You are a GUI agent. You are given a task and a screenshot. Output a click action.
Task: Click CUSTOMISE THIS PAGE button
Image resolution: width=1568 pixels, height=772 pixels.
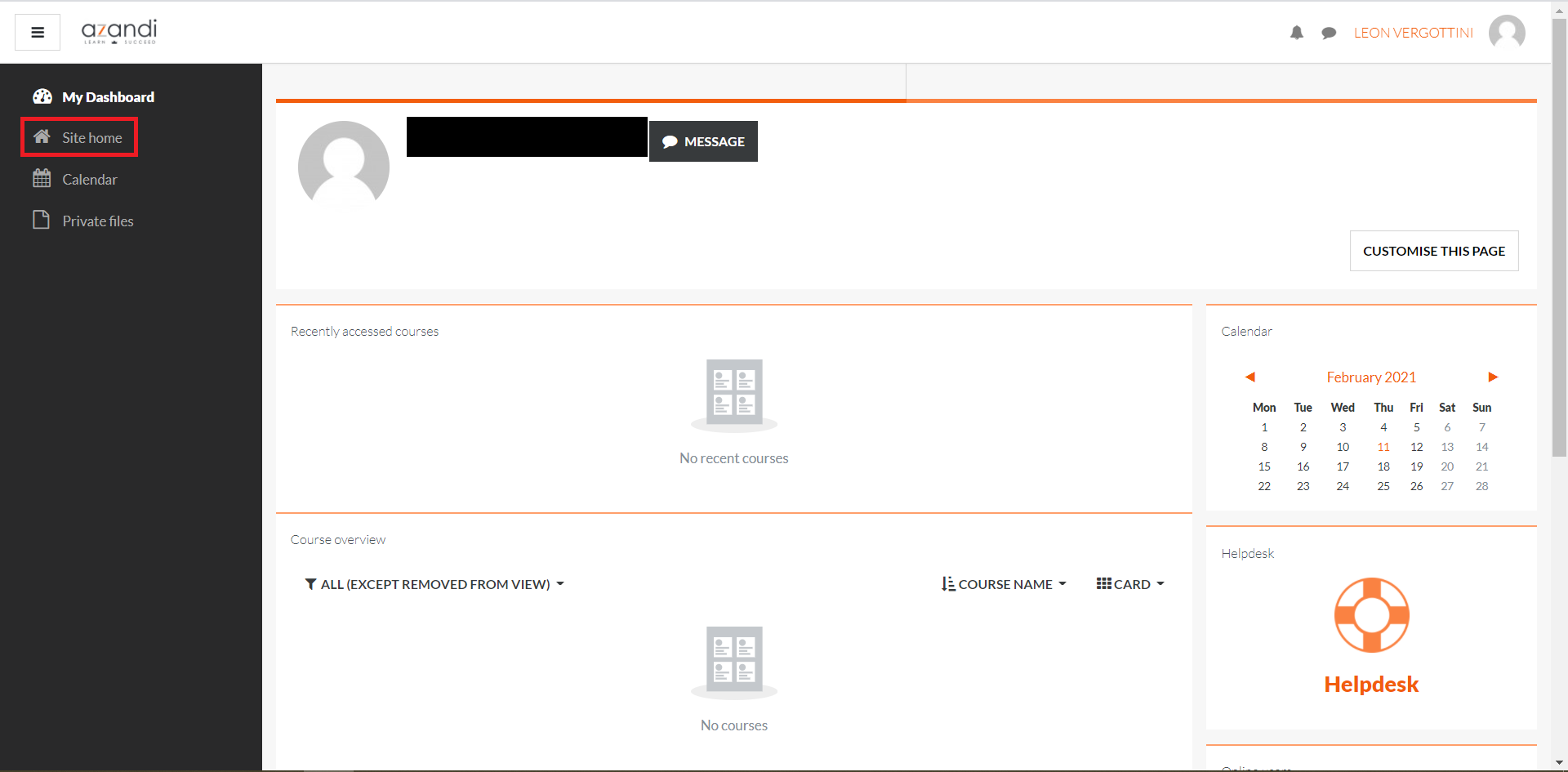click(1434, 251)
